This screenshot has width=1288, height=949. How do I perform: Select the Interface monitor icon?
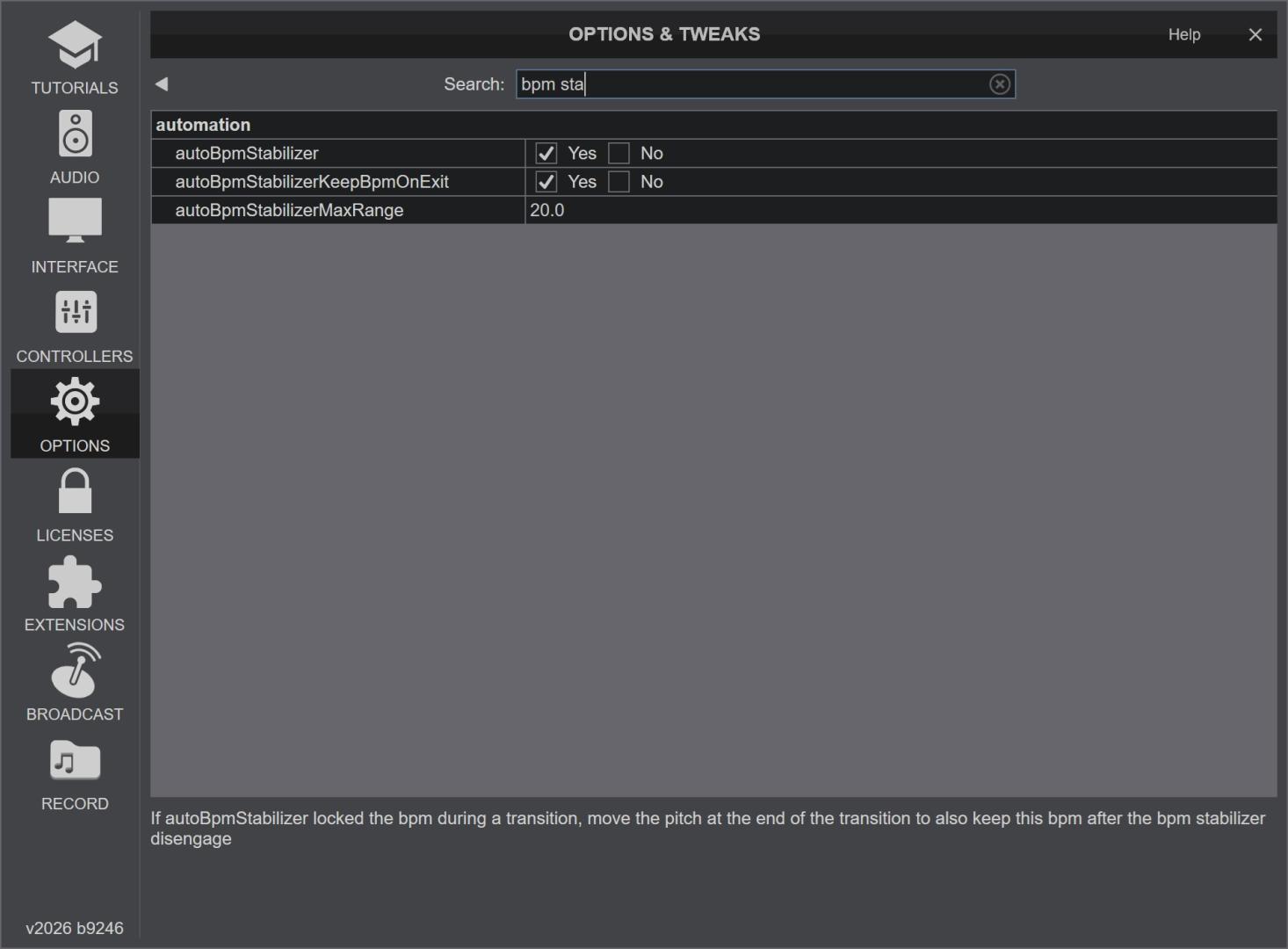(x=75, y=221)
